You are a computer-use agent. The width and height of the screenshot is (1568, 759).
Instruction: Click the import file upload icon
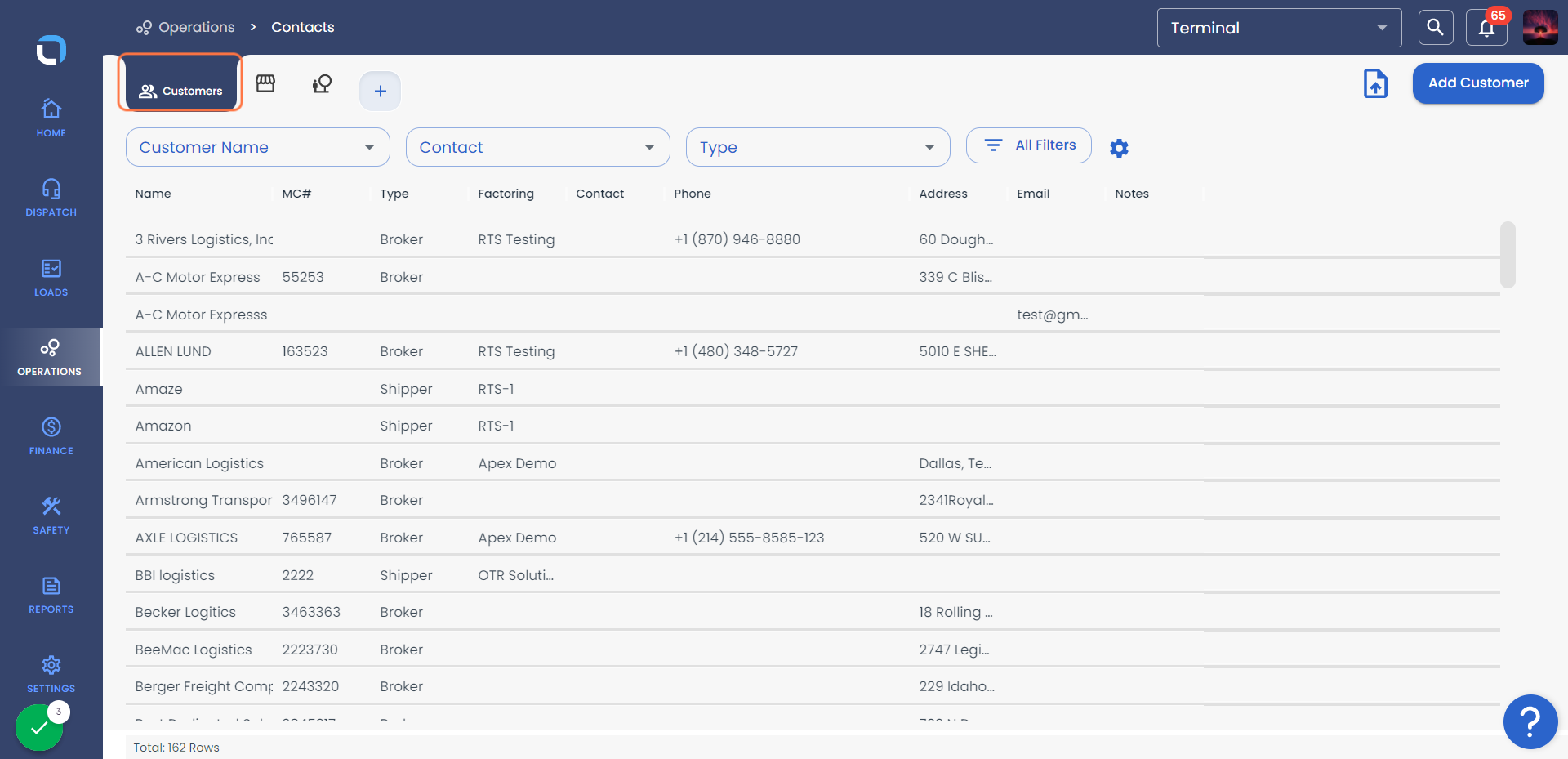pos(1375,83)
